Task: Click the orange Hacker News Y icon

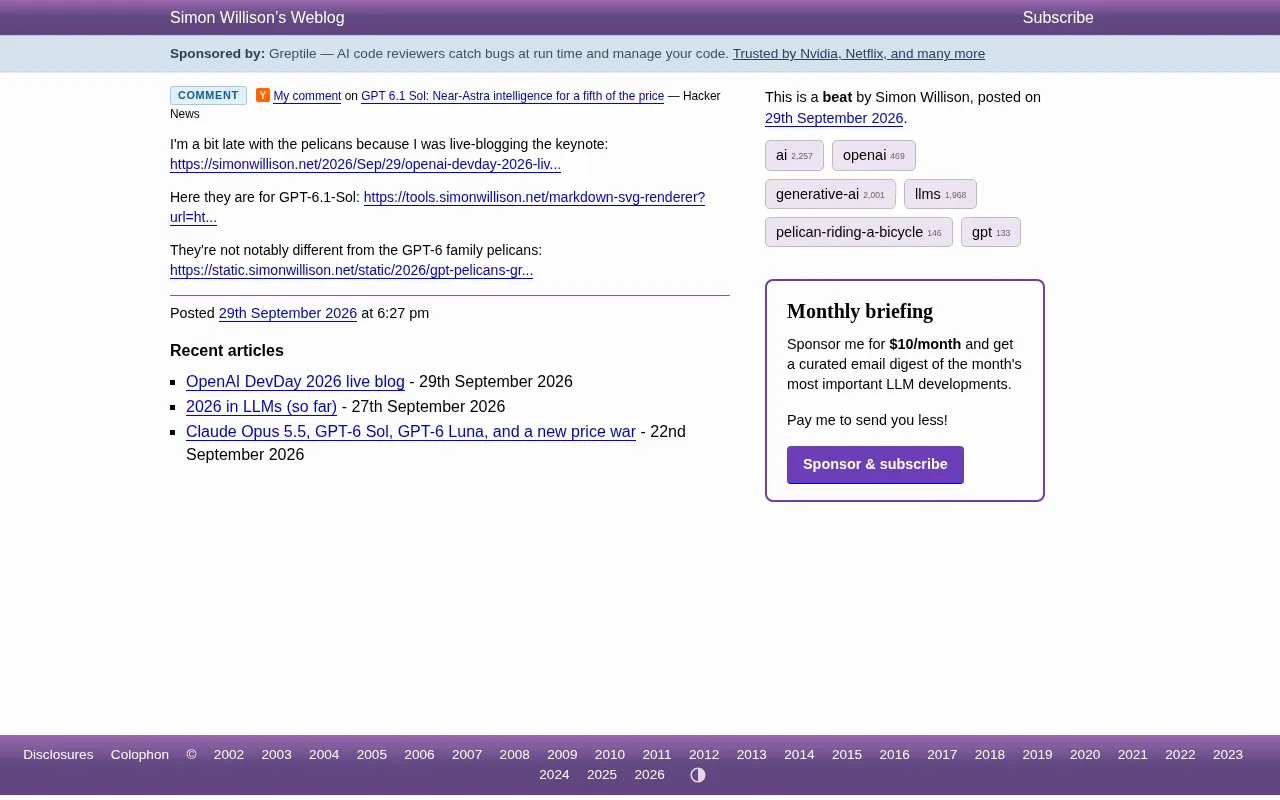Action: (263, 95)
